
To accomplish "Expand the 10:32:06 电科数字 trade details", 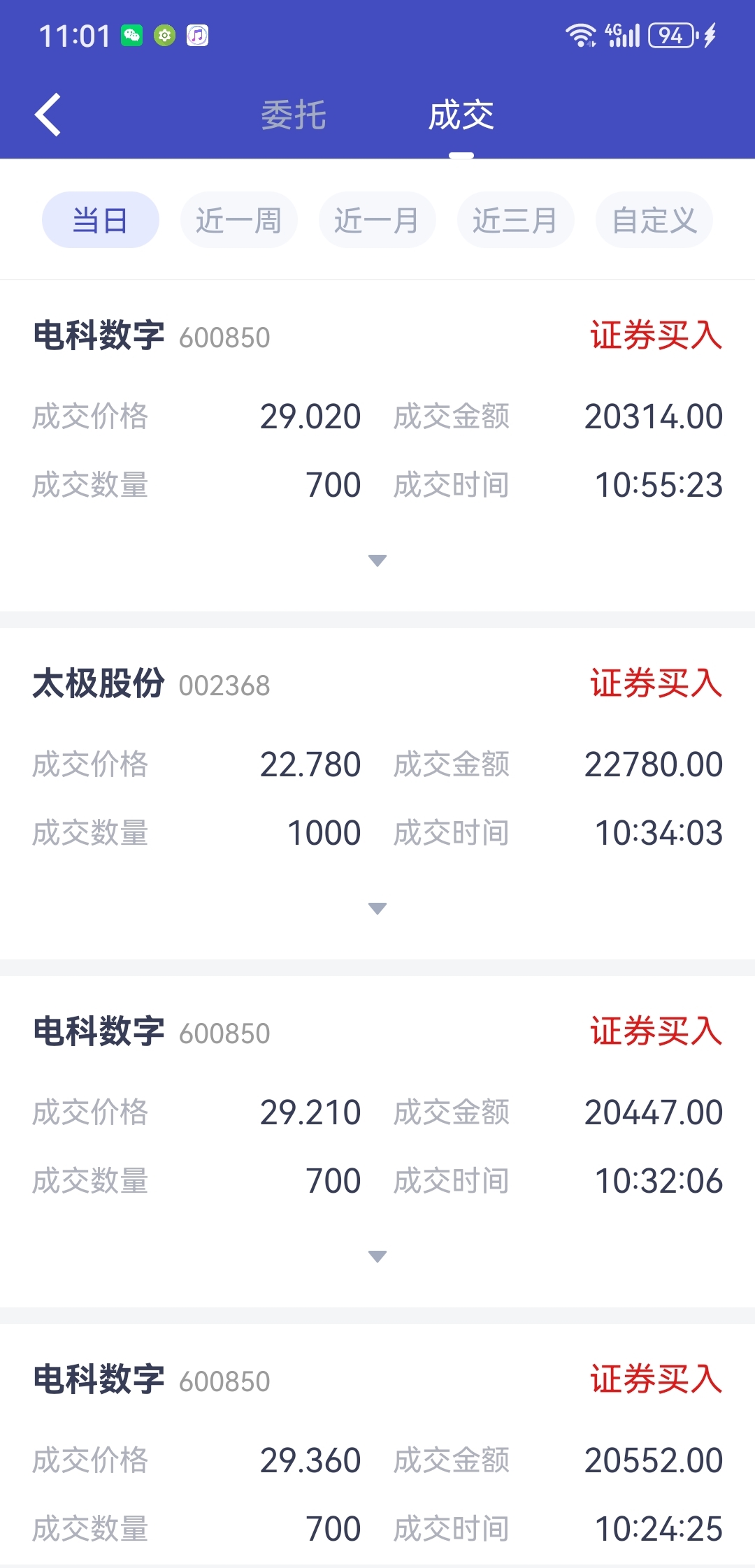I will point(377,1256).
